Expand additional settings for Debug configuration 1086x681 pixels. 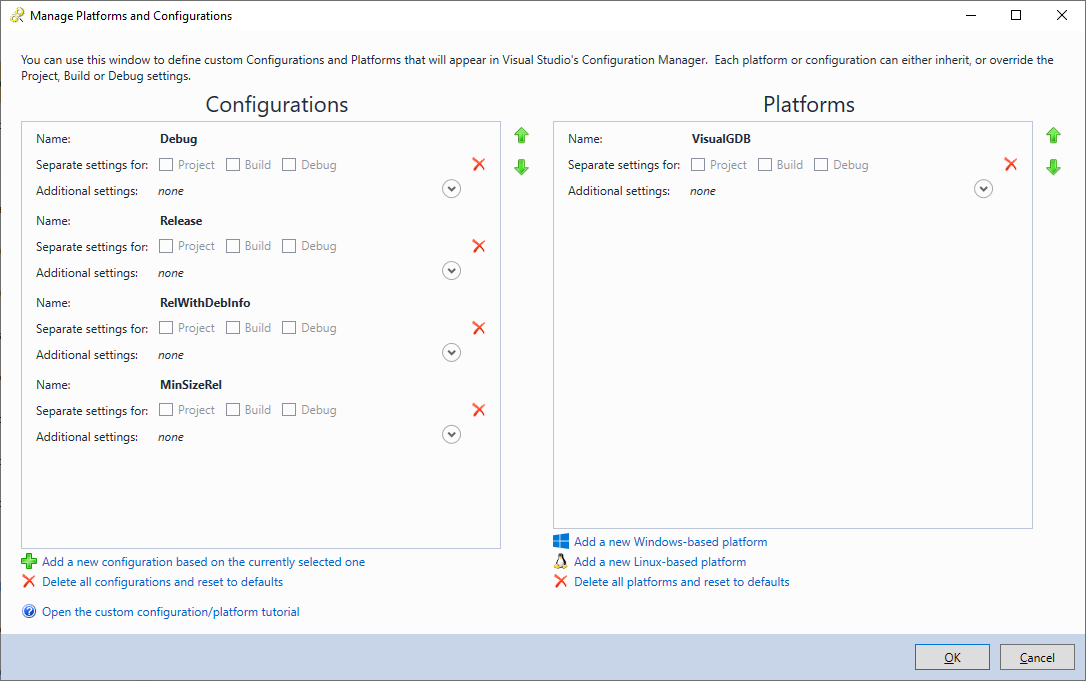[452, 188]
